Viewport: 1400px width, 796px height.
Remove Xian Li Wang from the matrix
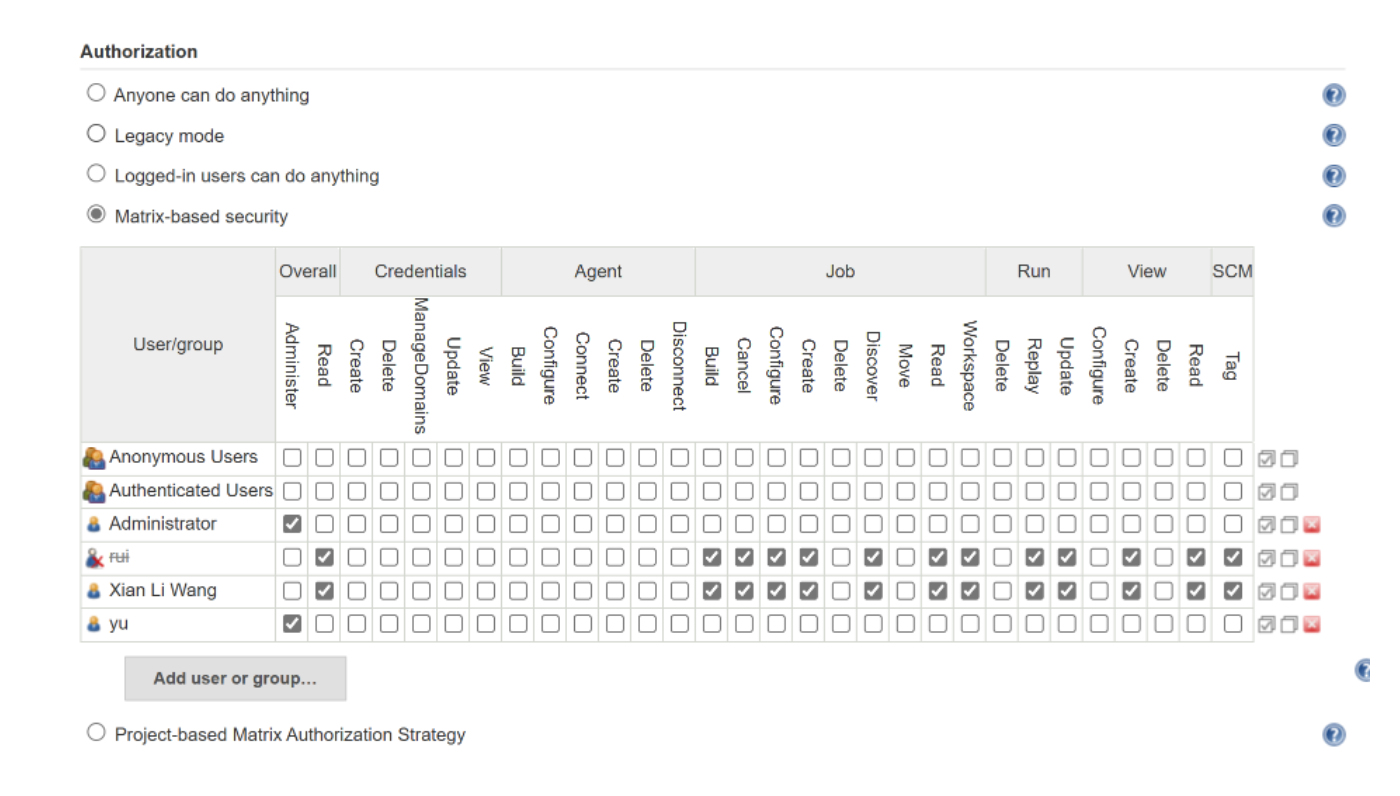tap(1312, 591)
